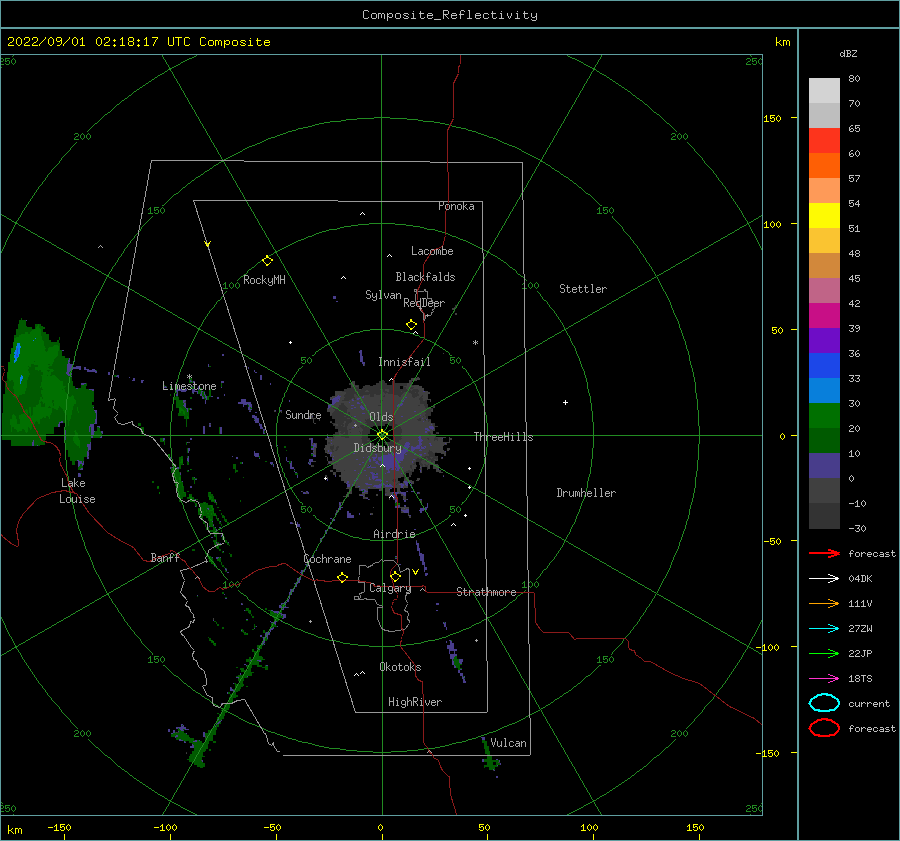Click the Blackfalds town label
Viewport: 900px width, 841px height.
coord(425,277)
